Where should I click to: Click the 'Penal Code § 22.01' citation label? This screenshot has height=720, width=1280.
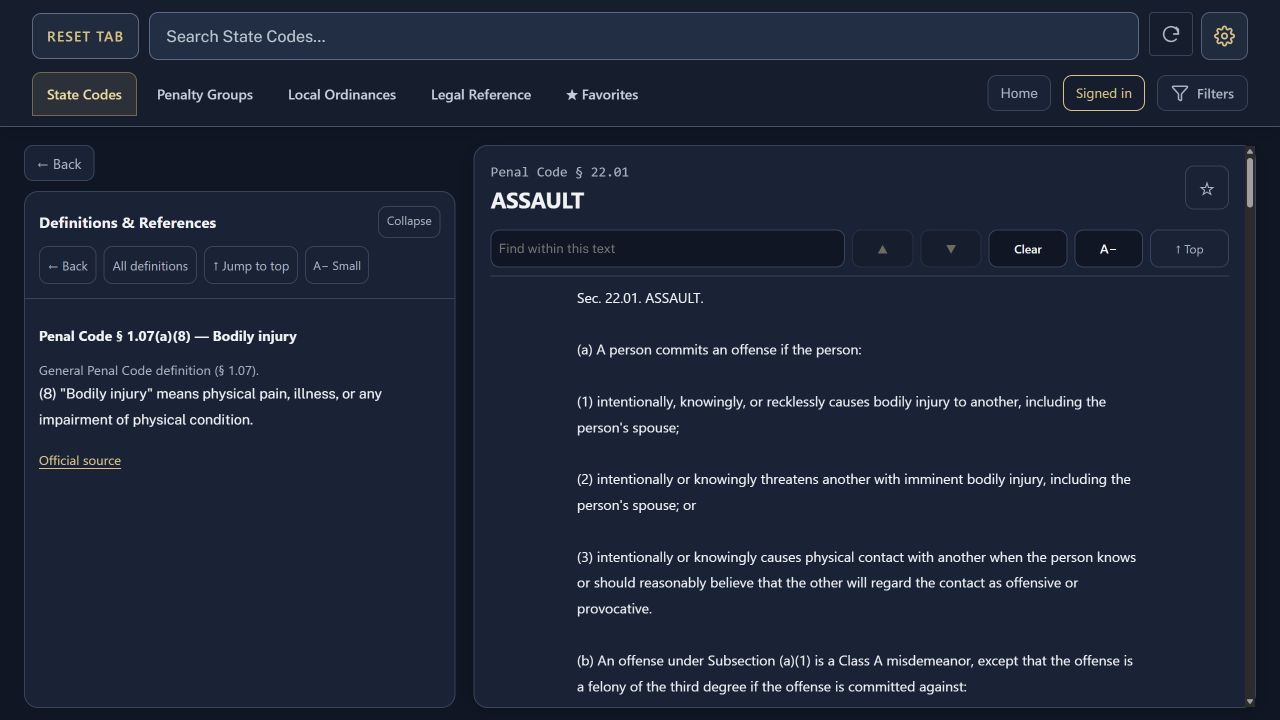point(560,172)
